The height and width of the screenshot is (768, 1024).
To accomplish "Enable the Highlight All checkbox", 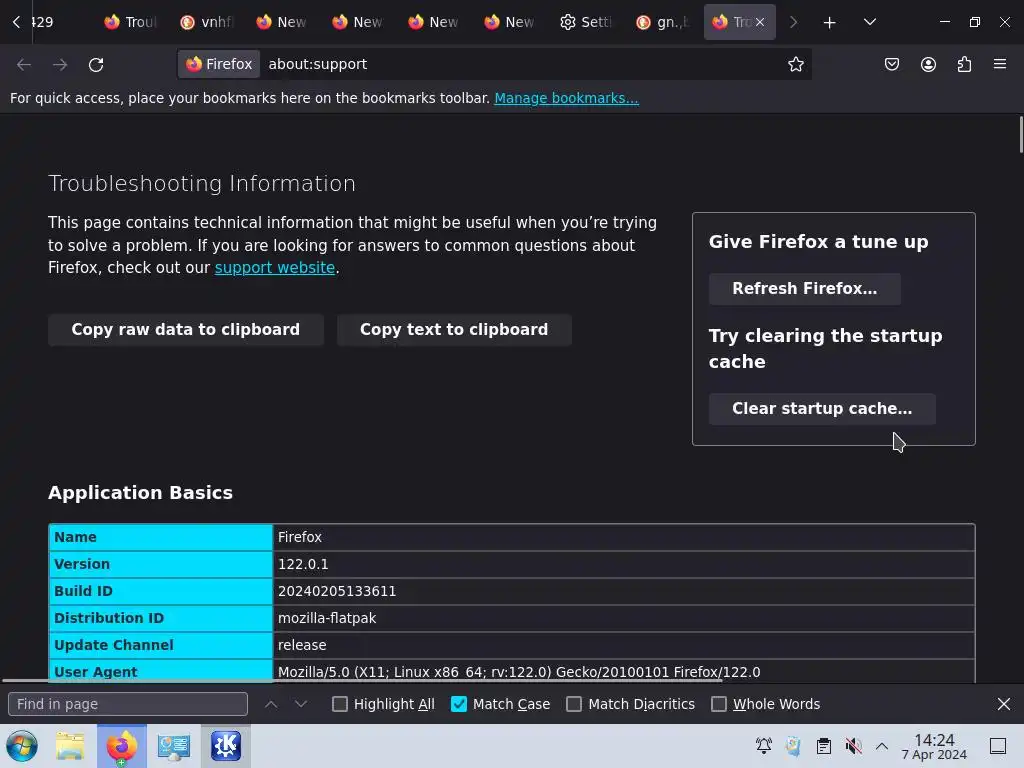I will pos(340,704).
